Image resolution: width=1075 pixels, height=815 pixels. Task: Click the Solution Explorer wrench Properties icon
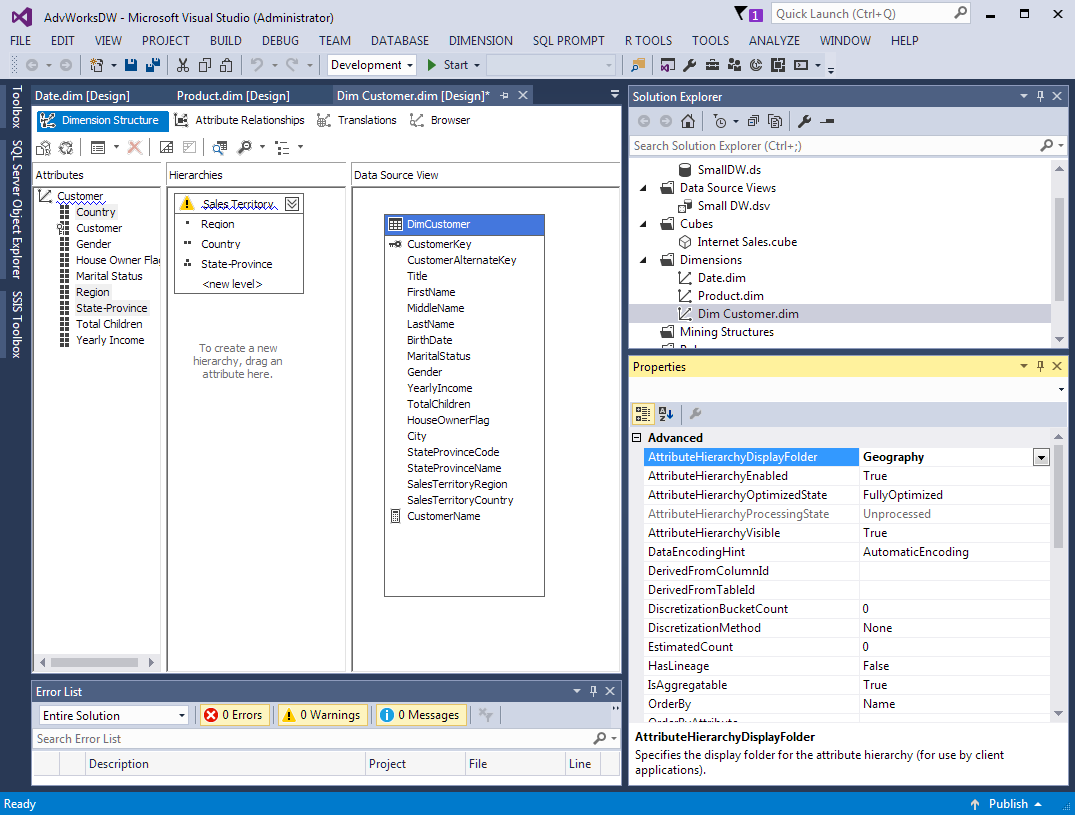(804, 121)
